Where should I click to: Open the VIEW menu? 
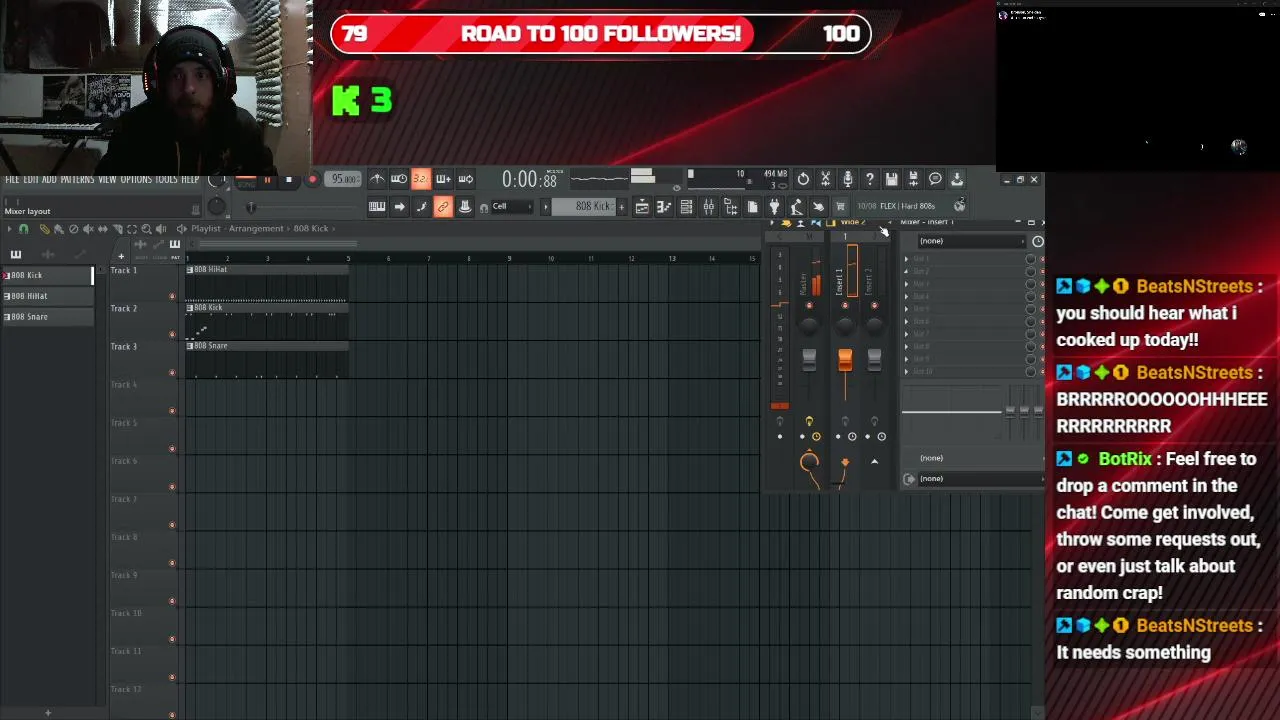[x=107, y=179]
